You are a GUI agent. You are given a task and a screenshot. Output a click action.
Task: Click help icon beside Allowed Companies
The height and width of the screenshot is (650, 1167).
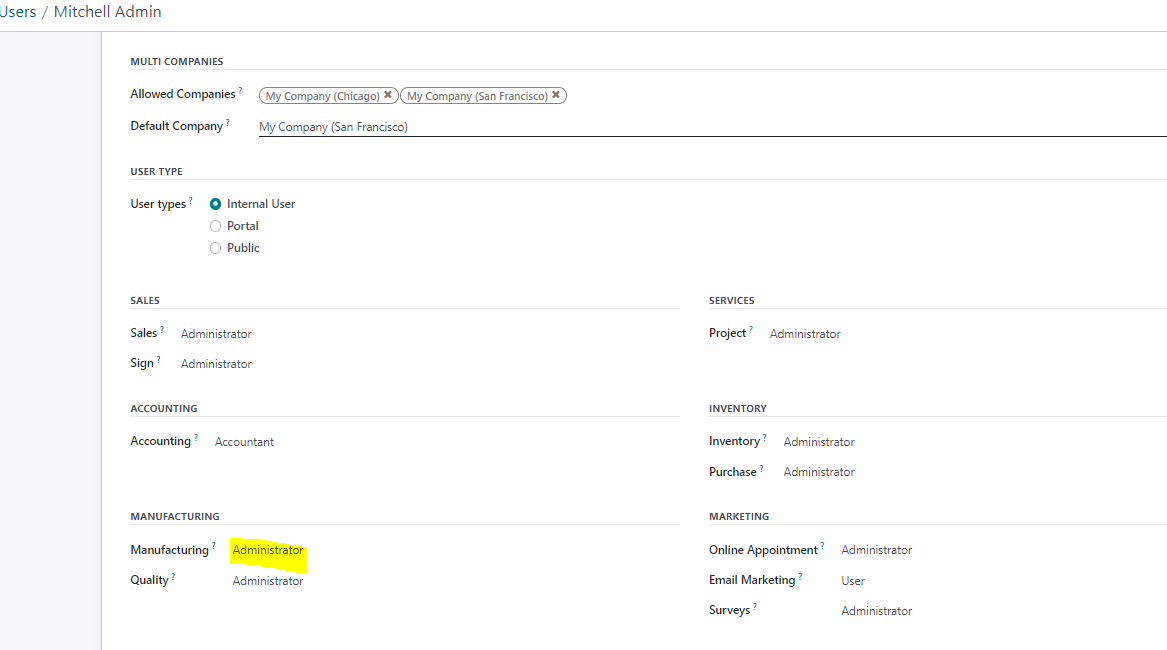(240, 91)
